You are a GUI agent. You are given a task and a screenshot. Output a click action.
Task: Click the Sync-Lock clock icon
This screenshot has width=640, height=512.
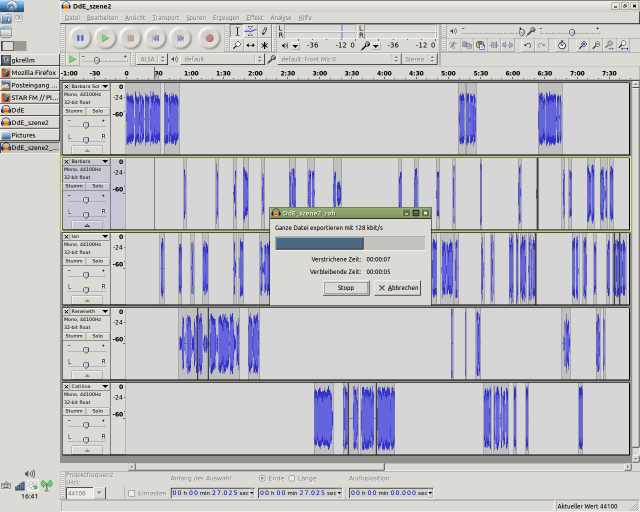pos(562,45)
